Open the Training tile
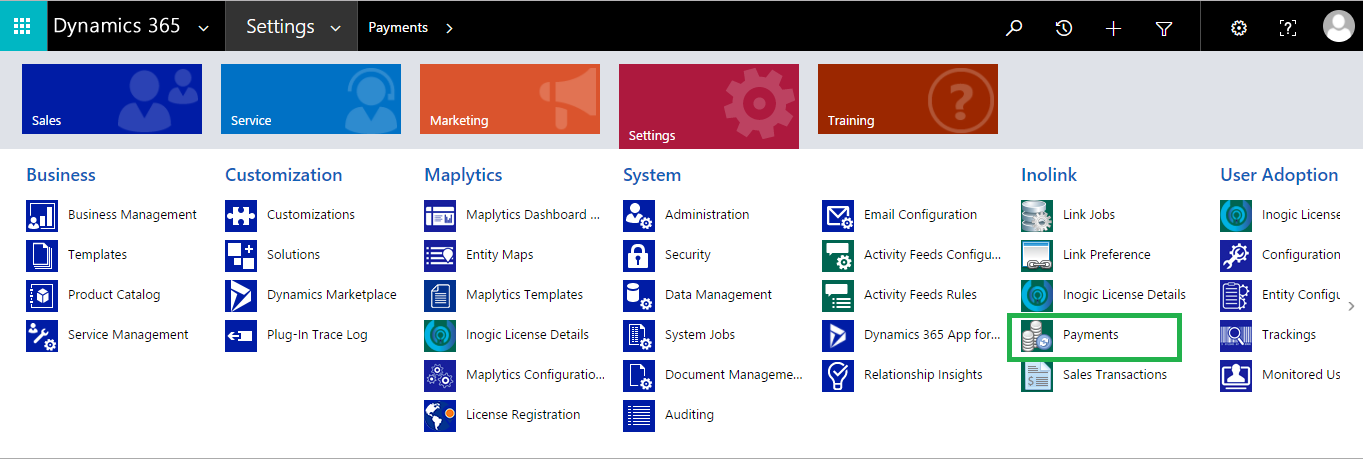The image size is (1363, 459). (908, 99)
